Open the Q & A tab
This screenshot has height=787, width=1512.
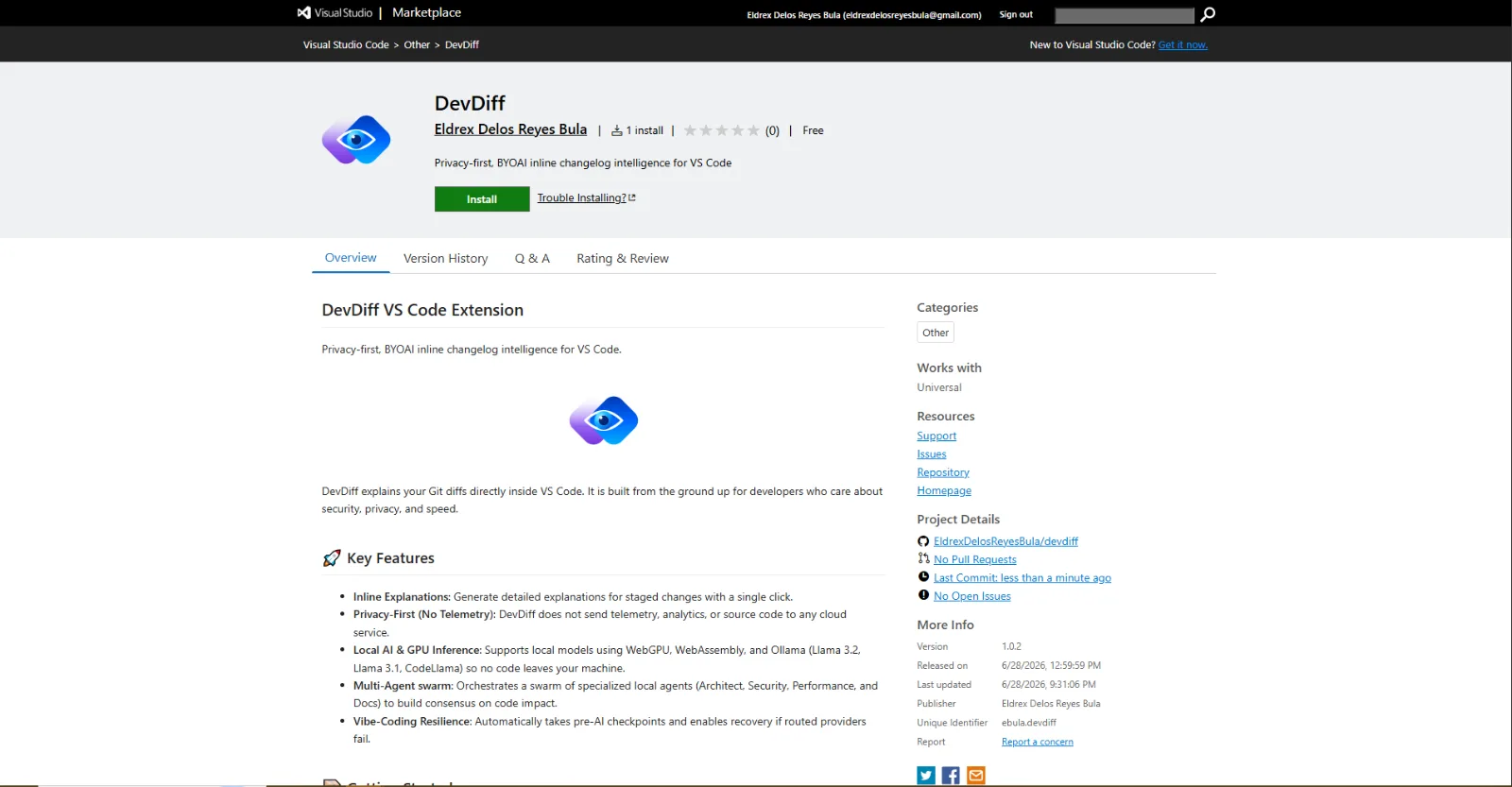point(532,258)
